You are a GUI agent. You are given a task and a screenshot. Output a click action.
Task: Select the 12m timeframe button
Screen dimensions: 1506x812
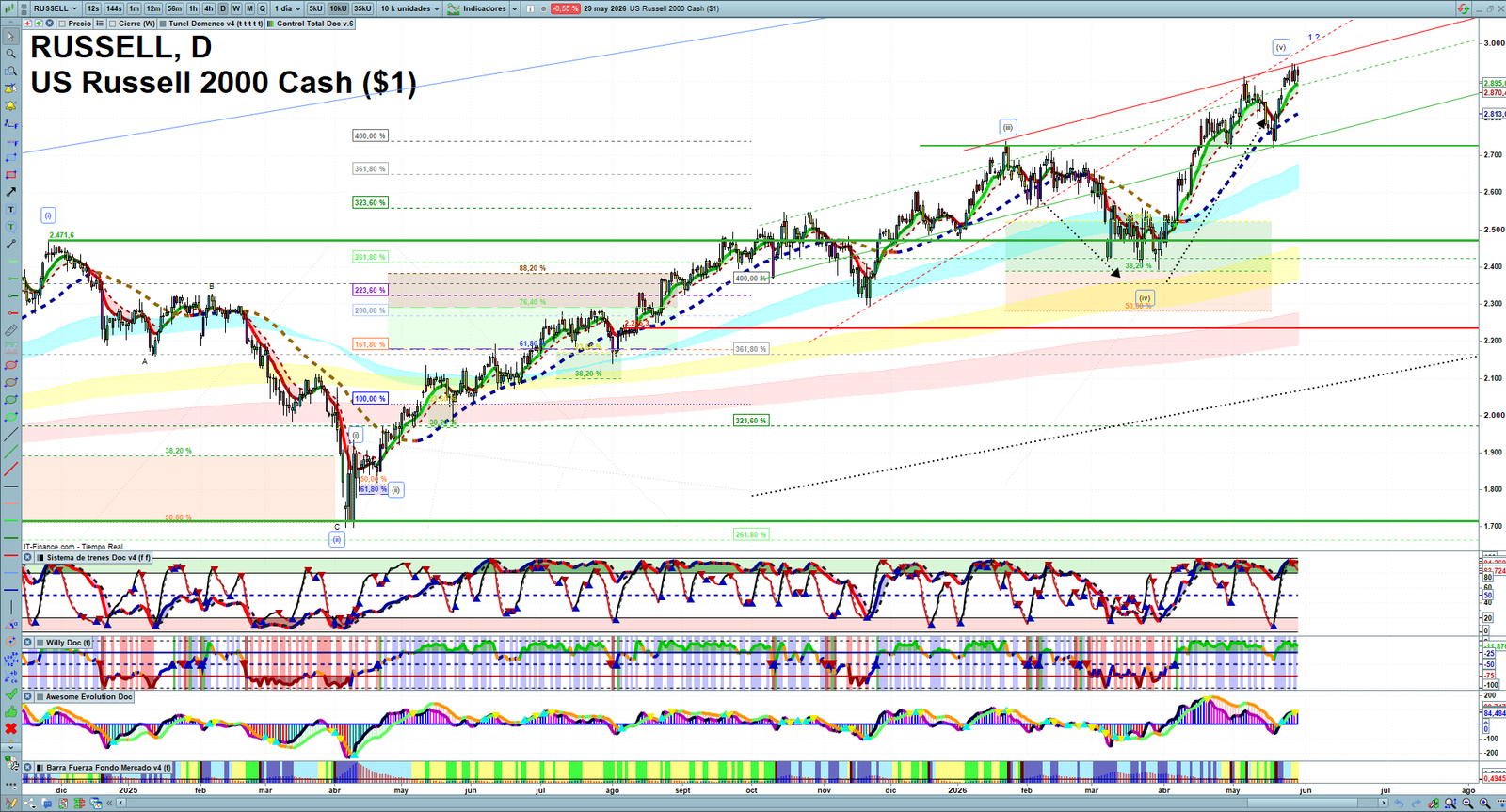tap(153, 8)
